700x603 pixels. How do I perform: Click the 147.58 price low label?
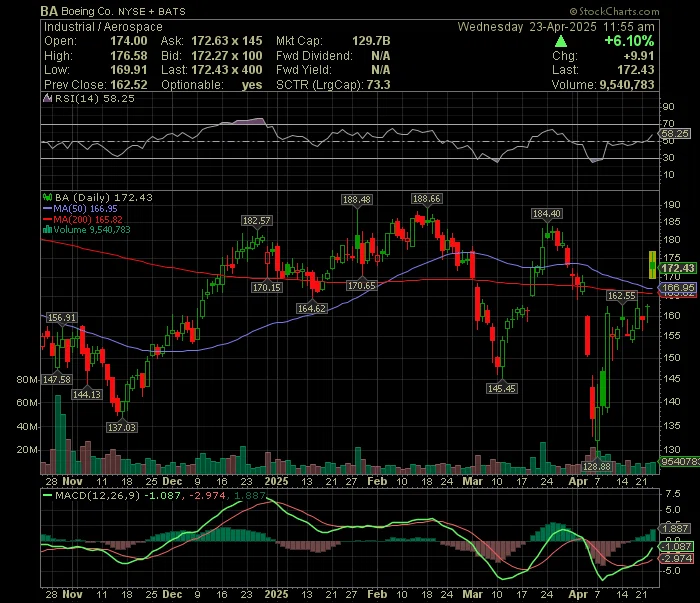[x=57, y=380]
